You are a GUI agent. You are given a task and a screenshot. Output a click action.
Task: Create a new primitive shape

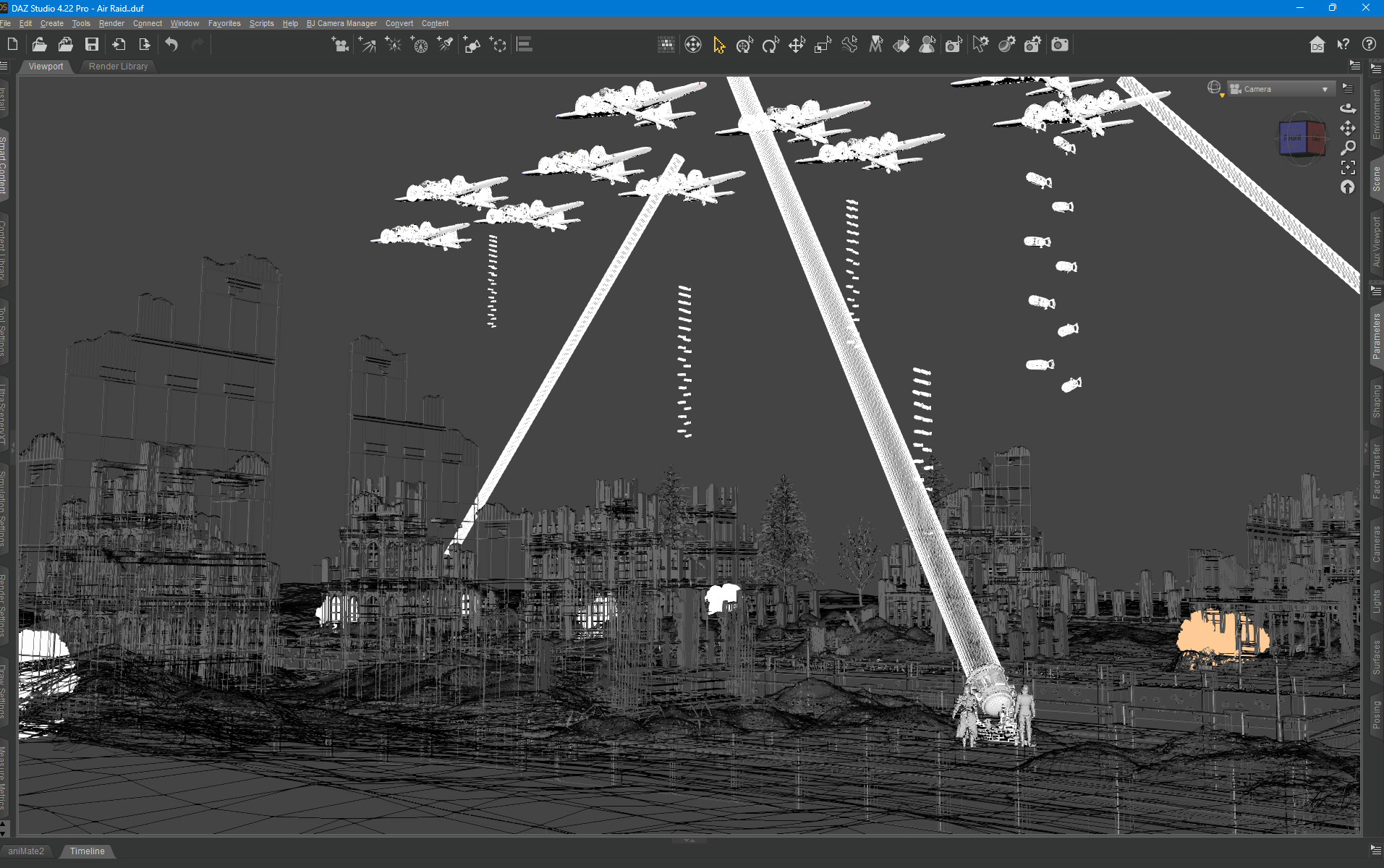tap(472, 45)
